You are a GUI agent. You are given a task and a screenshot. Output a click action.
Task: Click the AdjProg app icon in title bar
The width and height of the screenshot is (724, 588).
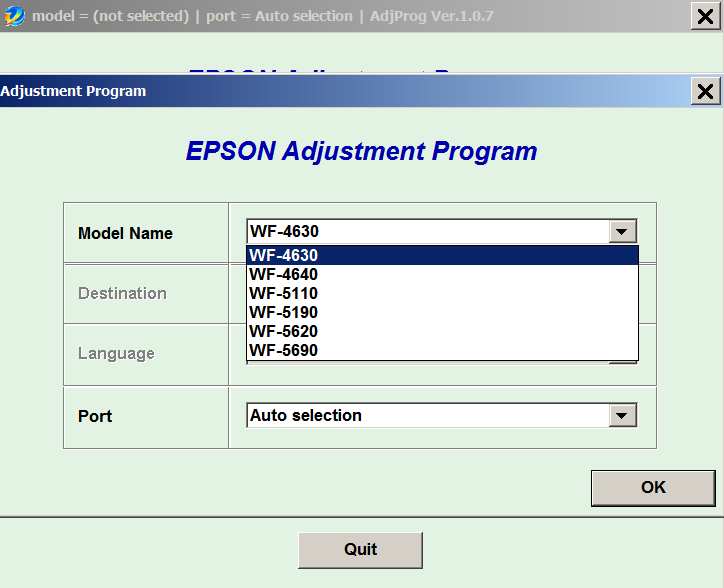coord(14,16)
